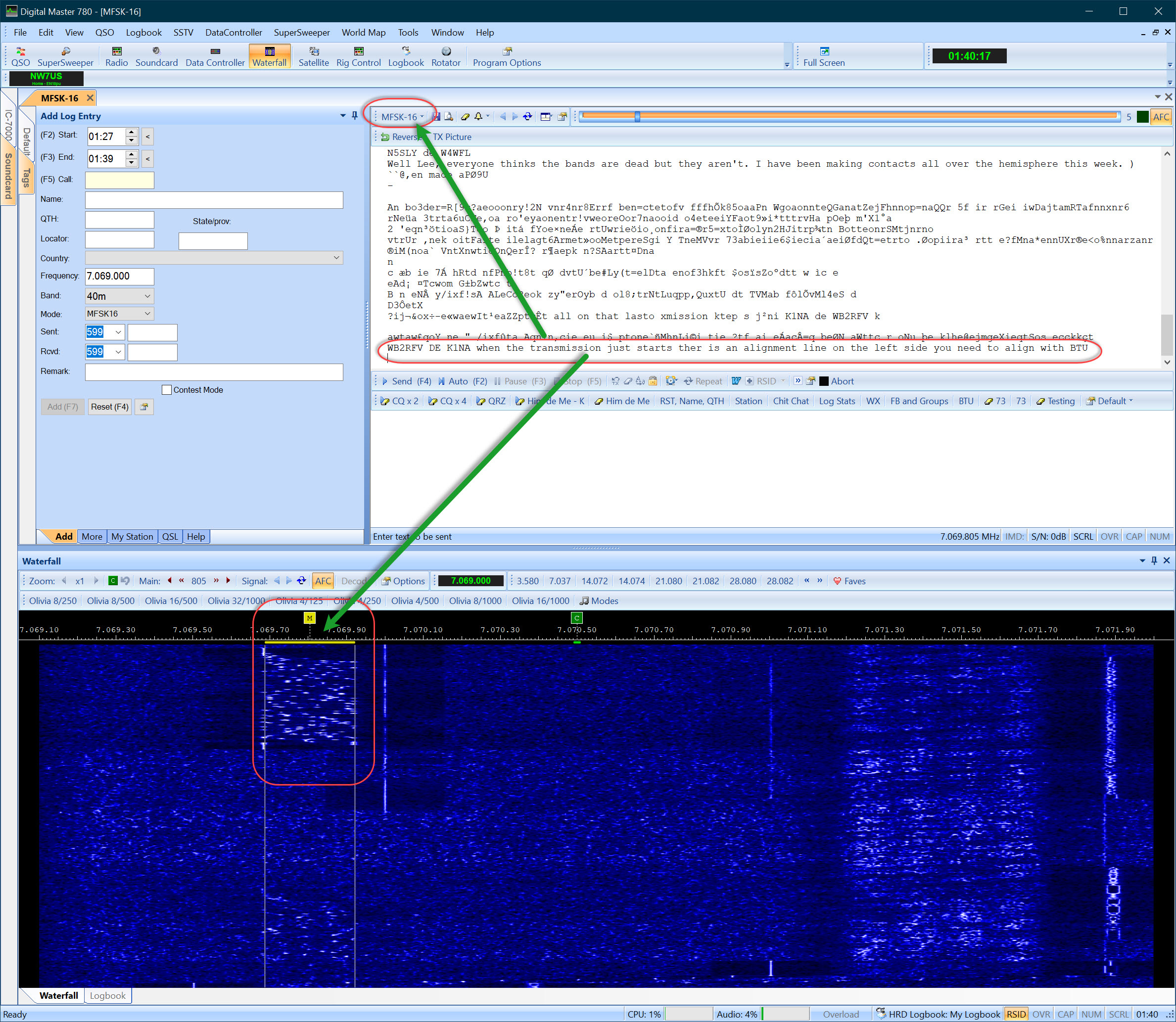The image size is (1176, 1022).
Task: Open Program Options
Action: click(507, 57)
